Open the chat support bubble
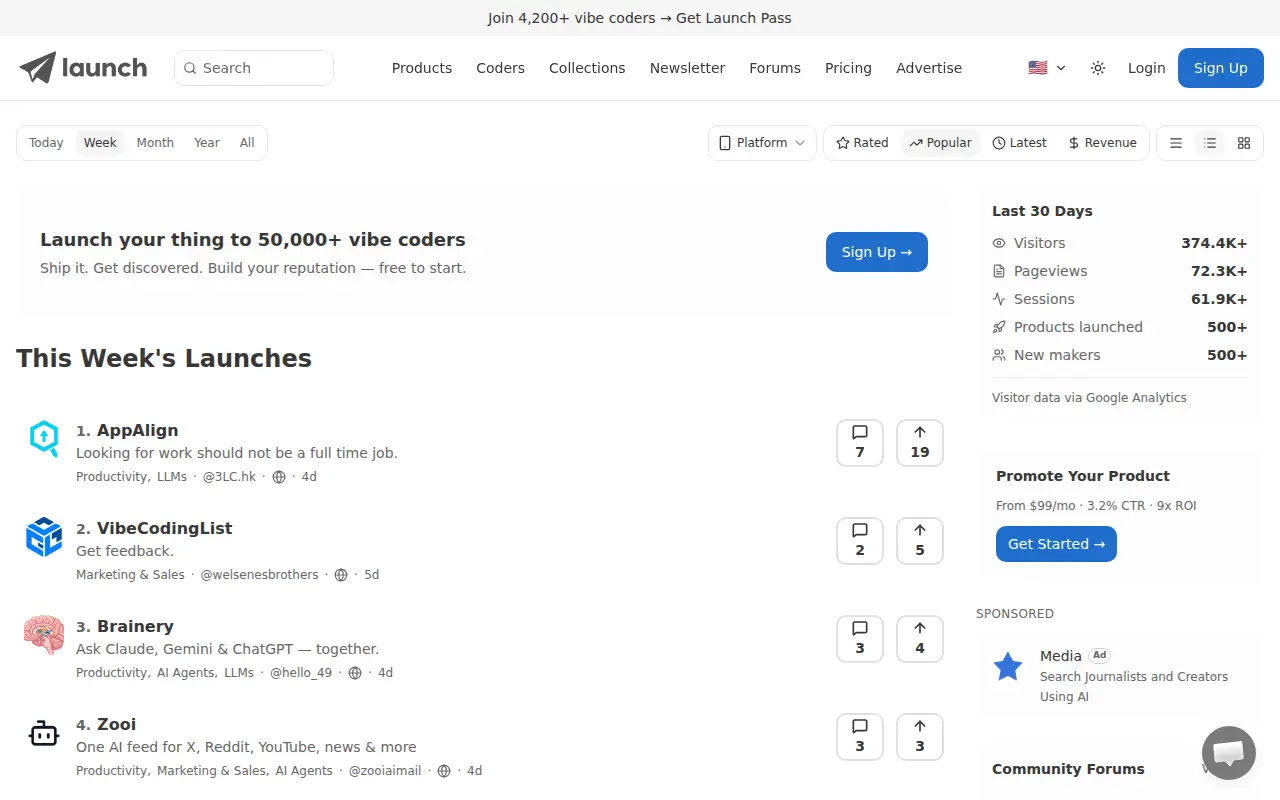 1228,753
